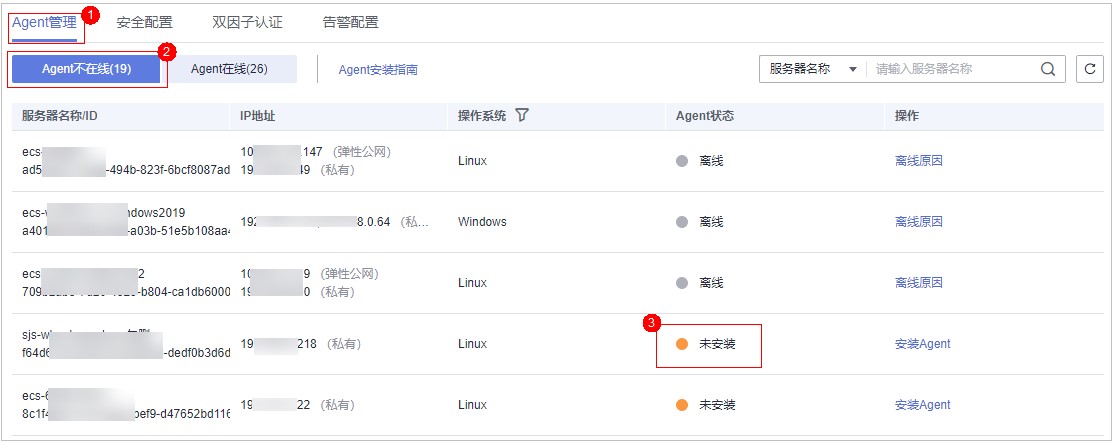Screen dimensions: 1113x443
Task: Click grey status dot in the first row
Action: [x=682, y=160]
